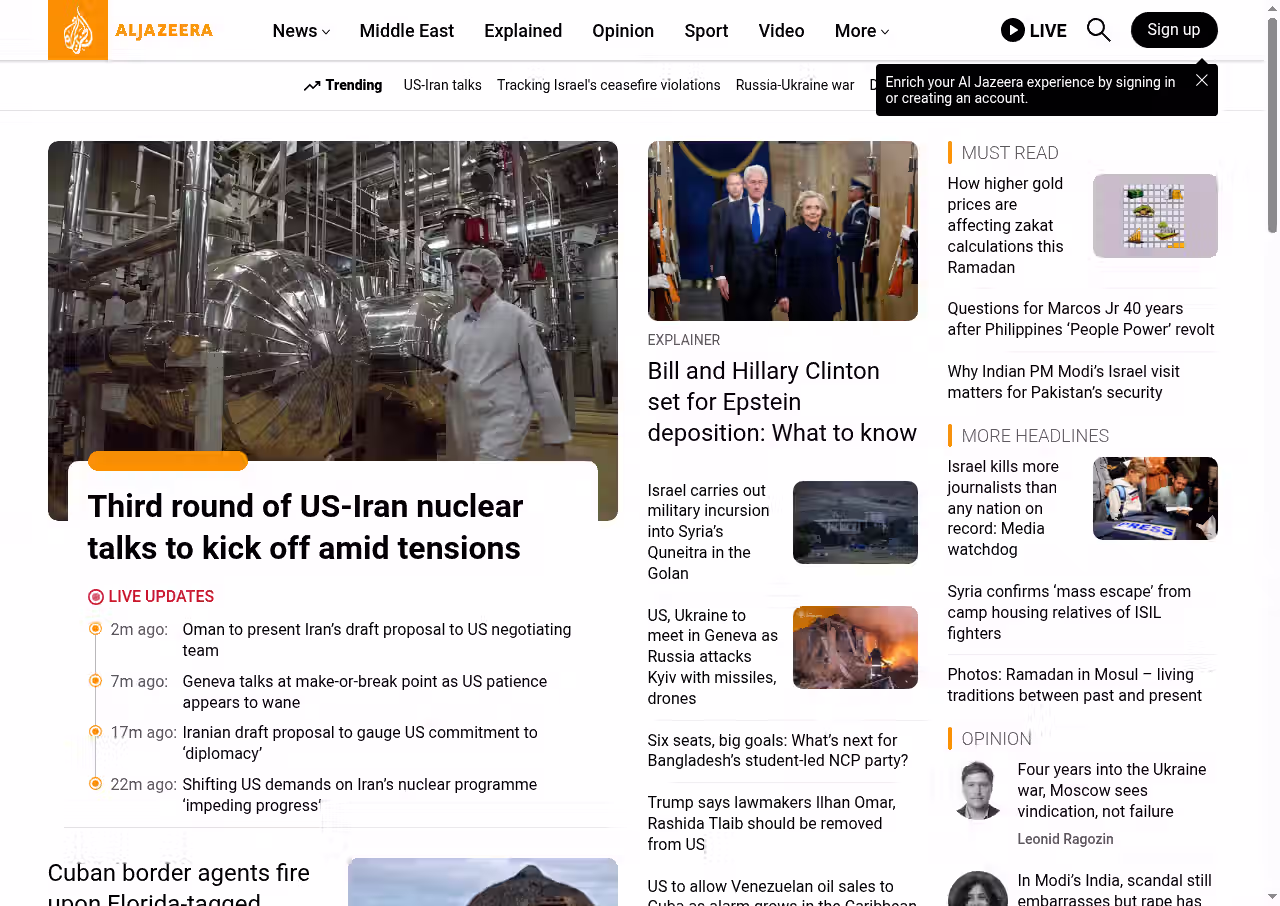This screenshot has height=906, width=1280.
Task: Read the US-Iran nuclear talks headline
Action: point(305,527)
